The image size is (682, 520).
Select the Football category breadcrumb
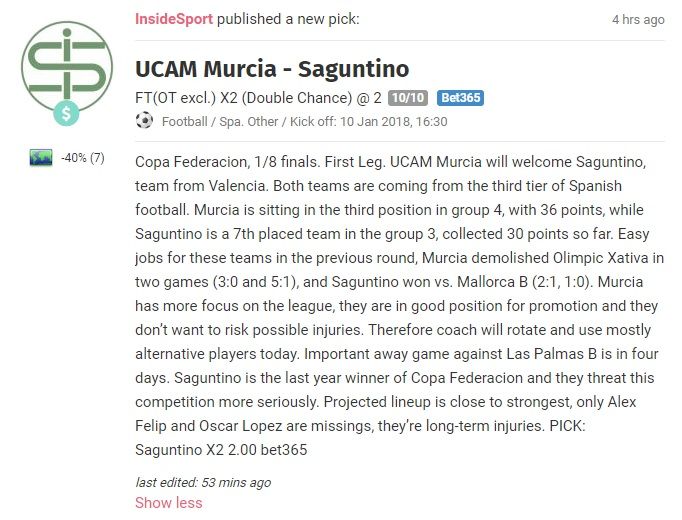[184, 121]
